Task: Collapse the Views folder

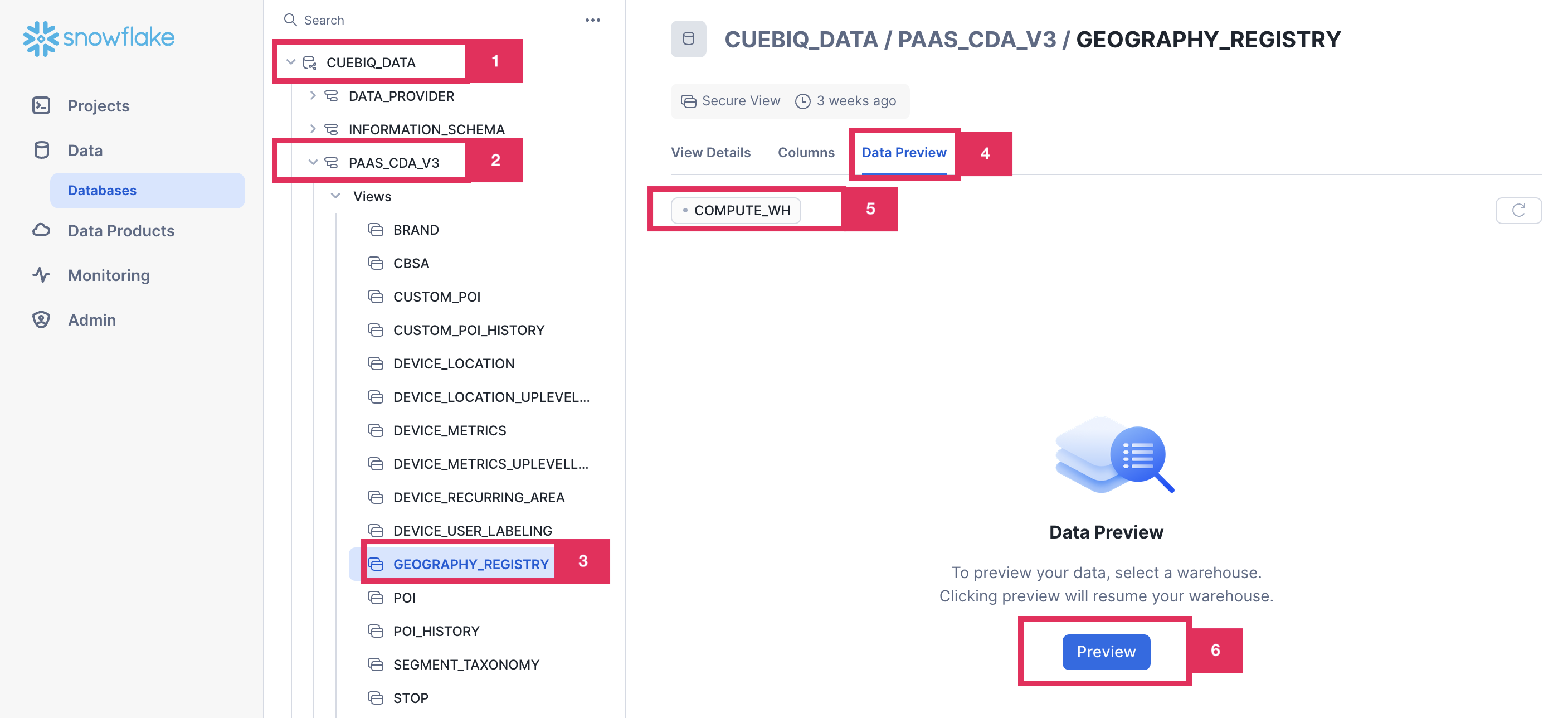Action: 335,196
